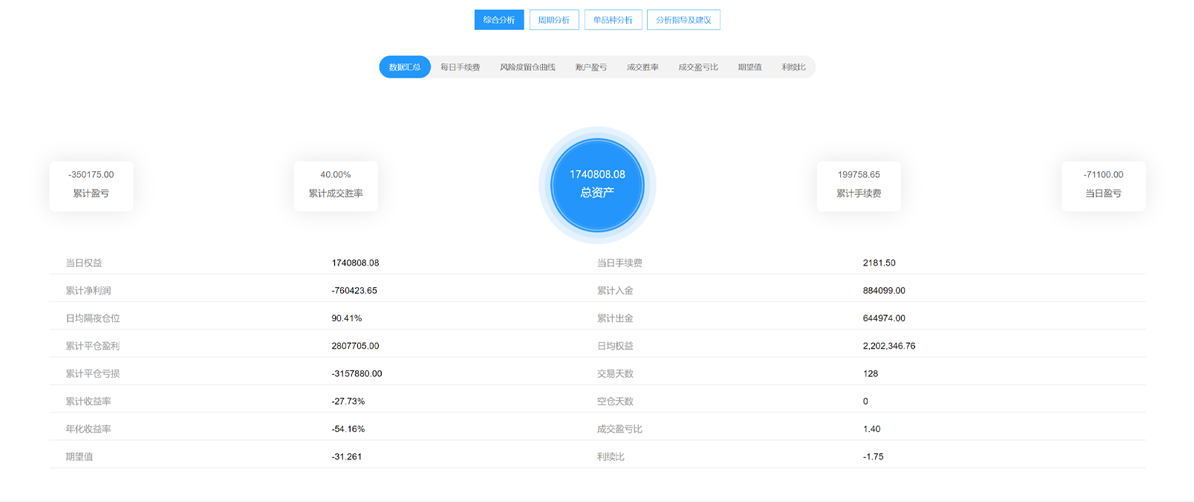Switch to the 每日手续费 tab
1194x502 pixels.
(x=460, y=67)
